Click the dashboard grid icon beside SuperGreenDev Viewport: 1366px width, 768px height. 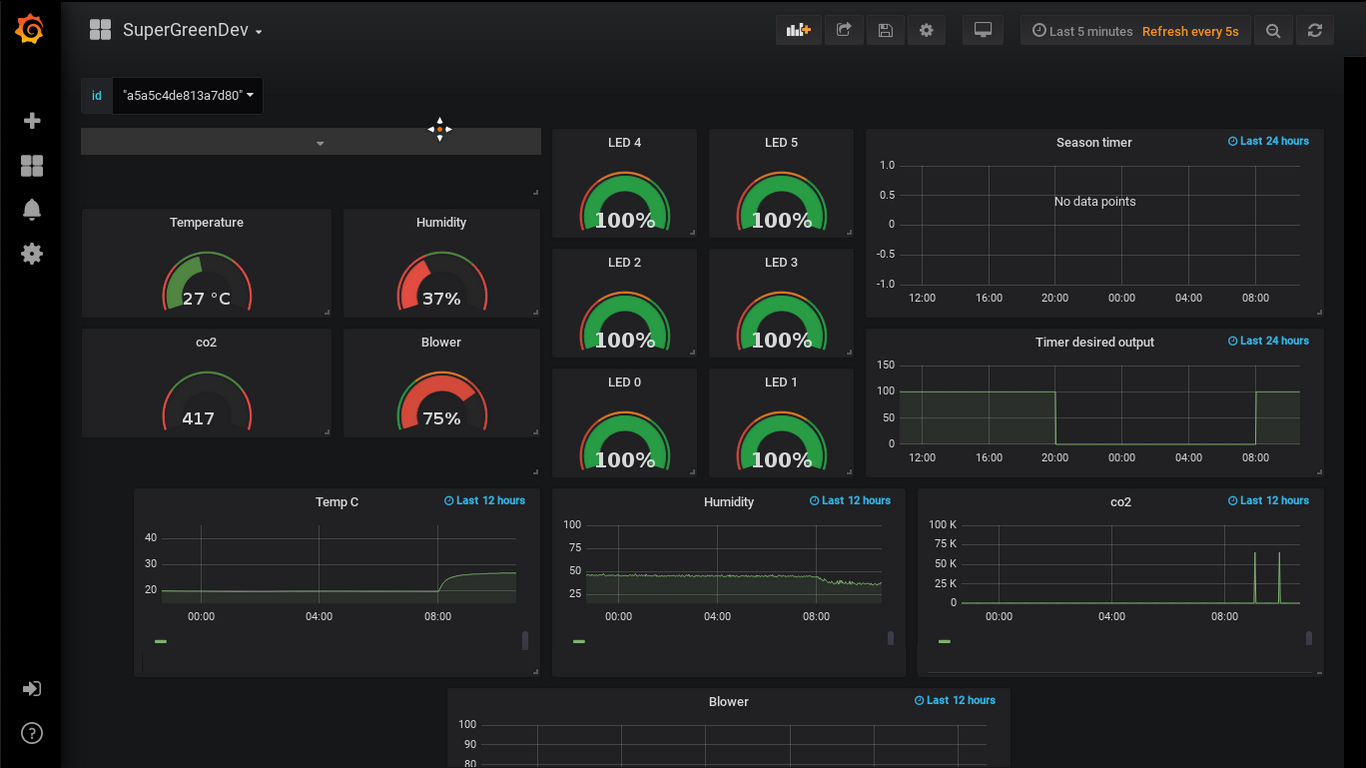[100, 30]
